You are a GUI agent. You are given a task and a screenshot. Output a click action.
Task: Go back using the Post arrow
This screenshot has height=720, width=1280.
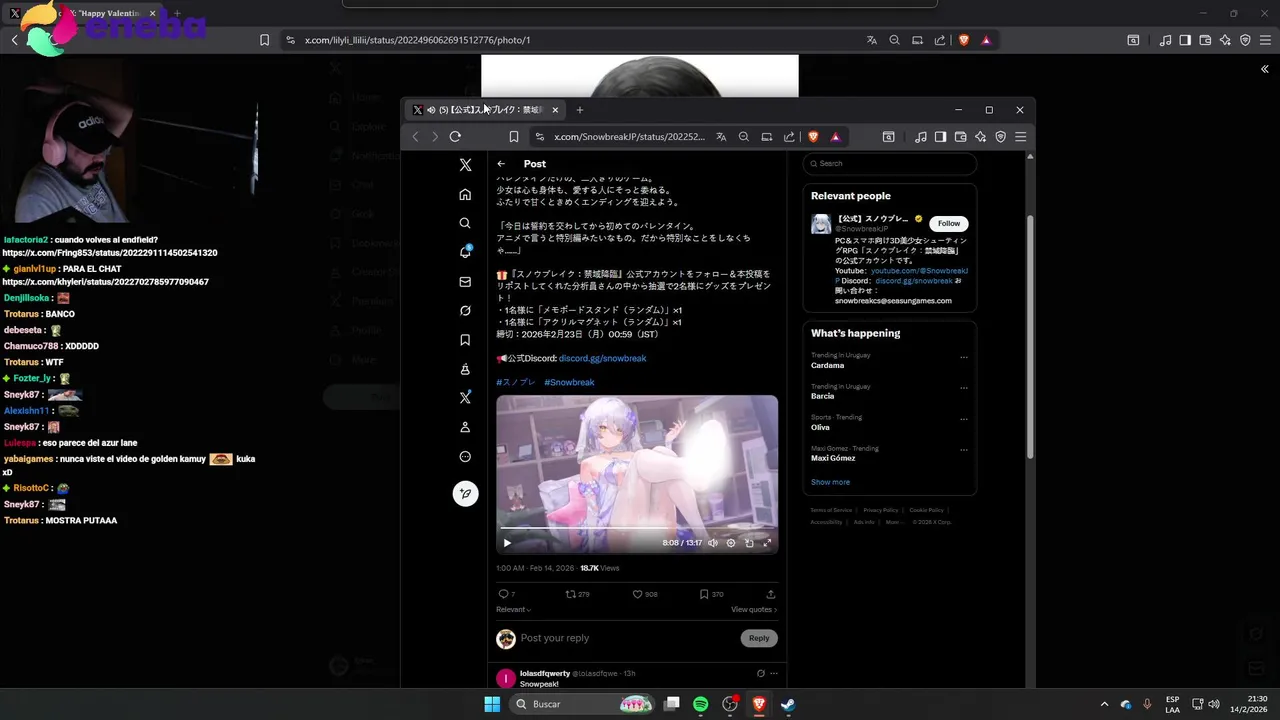(x=501, y=164)
